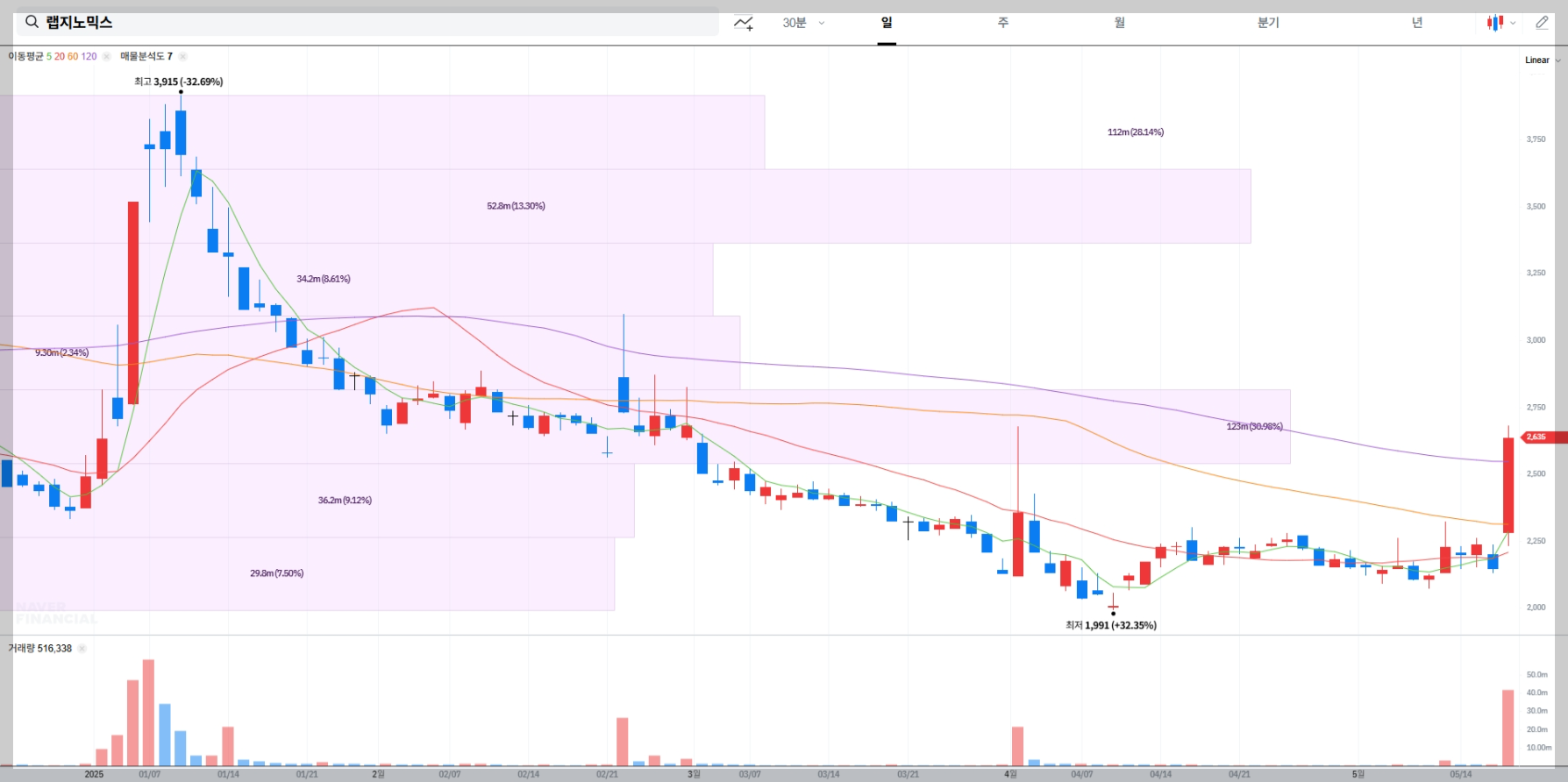The height and width of the screenshot is (782, 1568).
Task: Remove the 거래량 indicator
Action: (82, 649)
